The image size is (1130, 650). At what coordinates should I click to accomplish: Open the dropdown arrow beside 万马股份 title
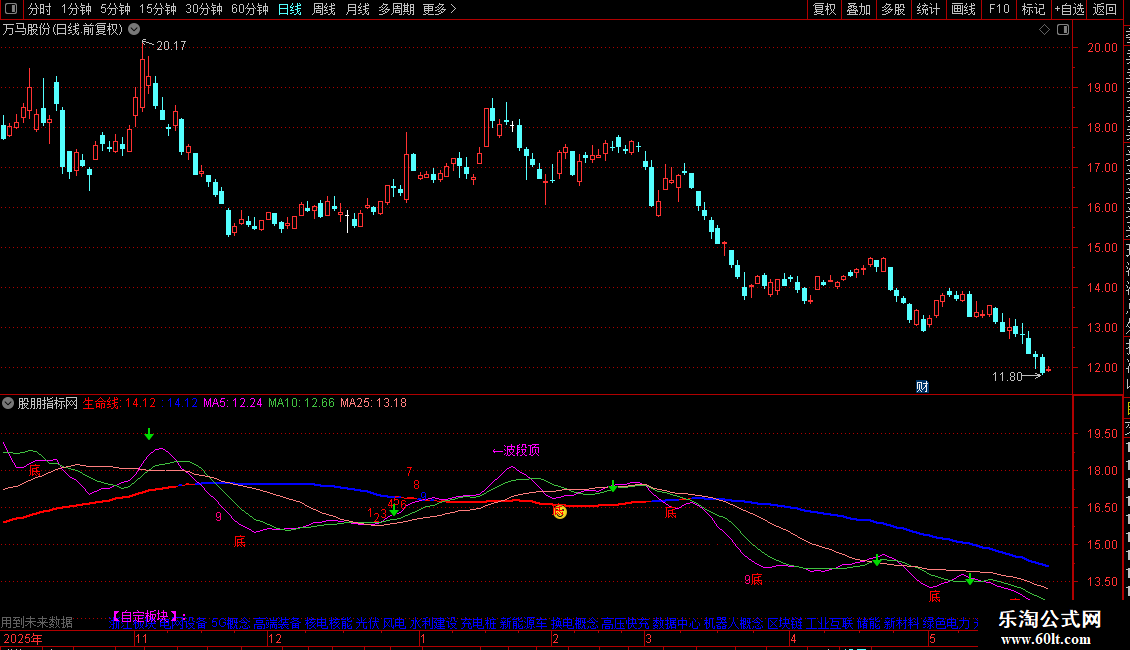[x=134, y=30]
